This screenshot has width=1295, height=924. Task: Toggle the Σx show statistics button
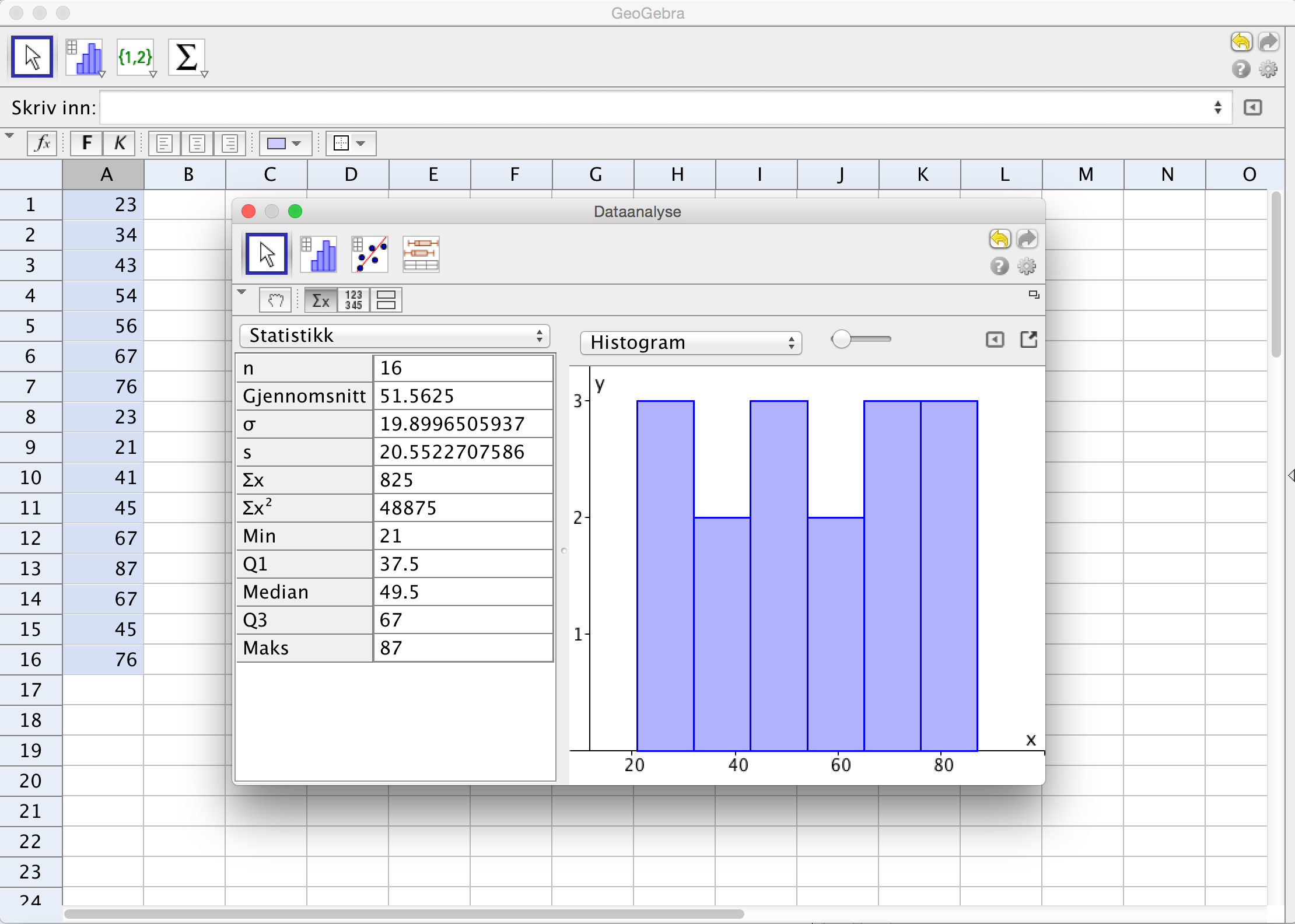(321, 300)
